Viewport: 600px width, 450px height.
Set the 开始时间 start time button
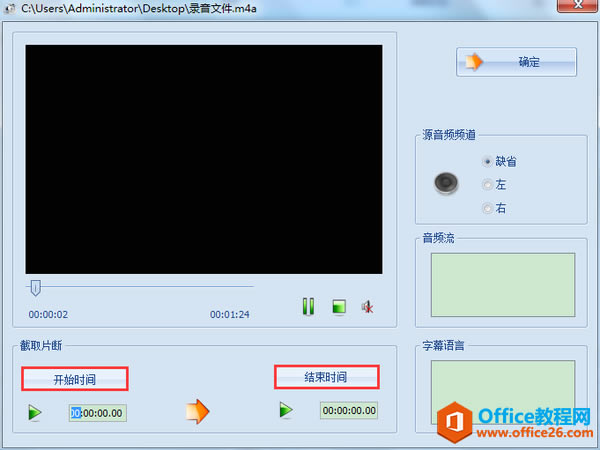pos(75,379)
